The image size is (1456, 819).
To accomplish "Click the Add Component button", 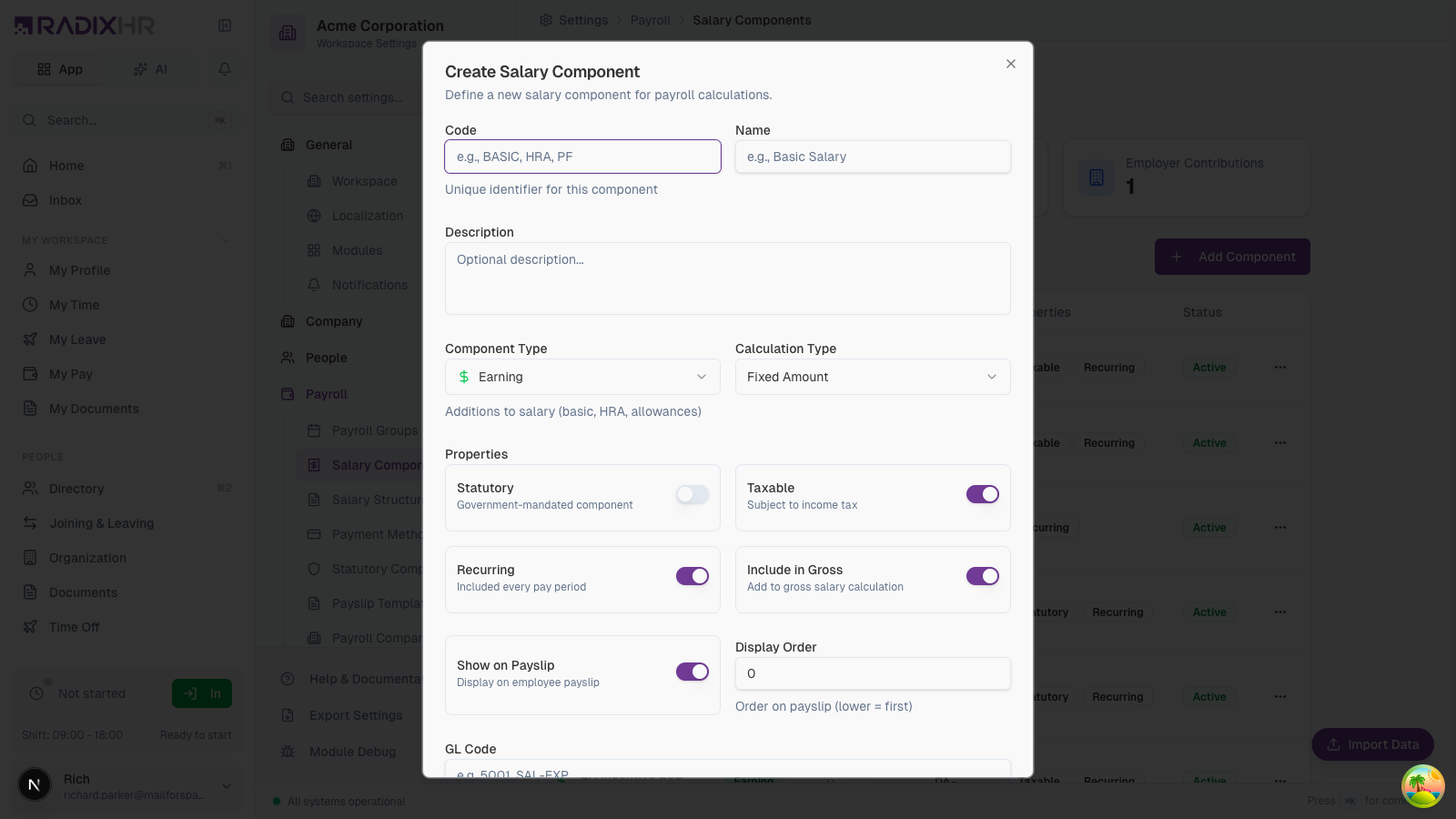I will pyautogui.click(x=1232, y=257).
